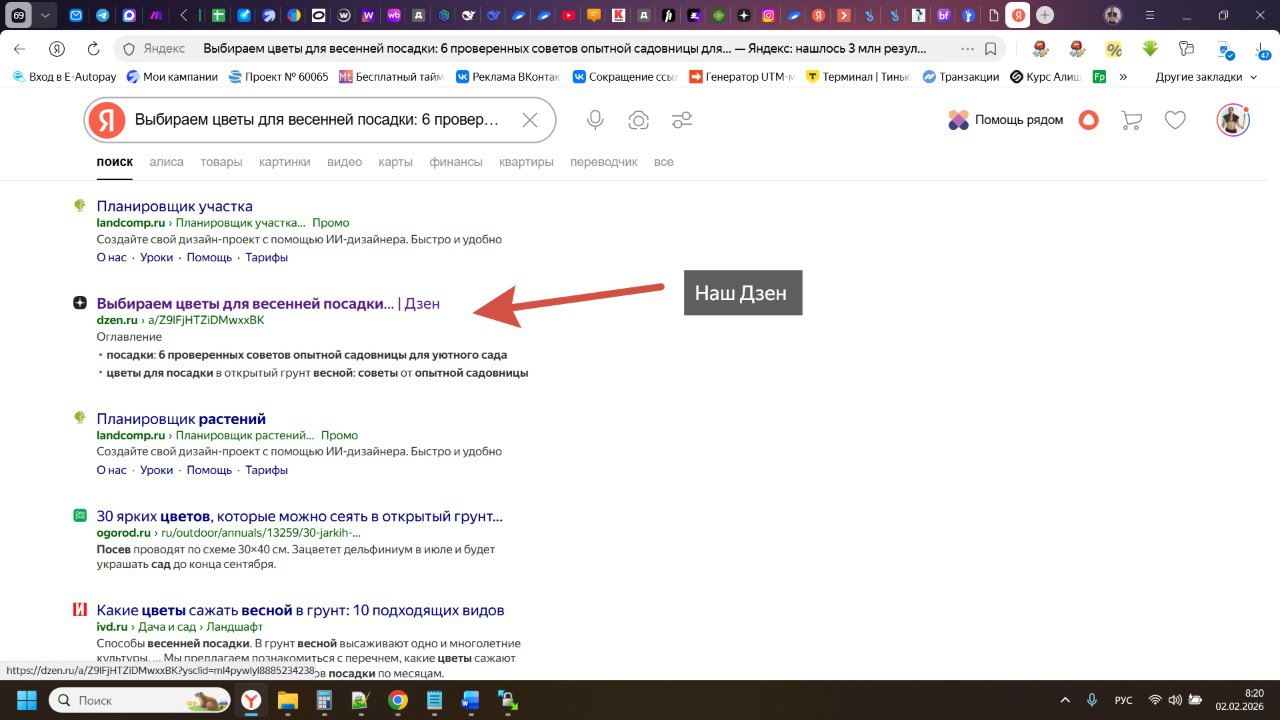Expand the Другие закладки folder
Viewport: 1280px width, 720px height.
[1206, 77]
